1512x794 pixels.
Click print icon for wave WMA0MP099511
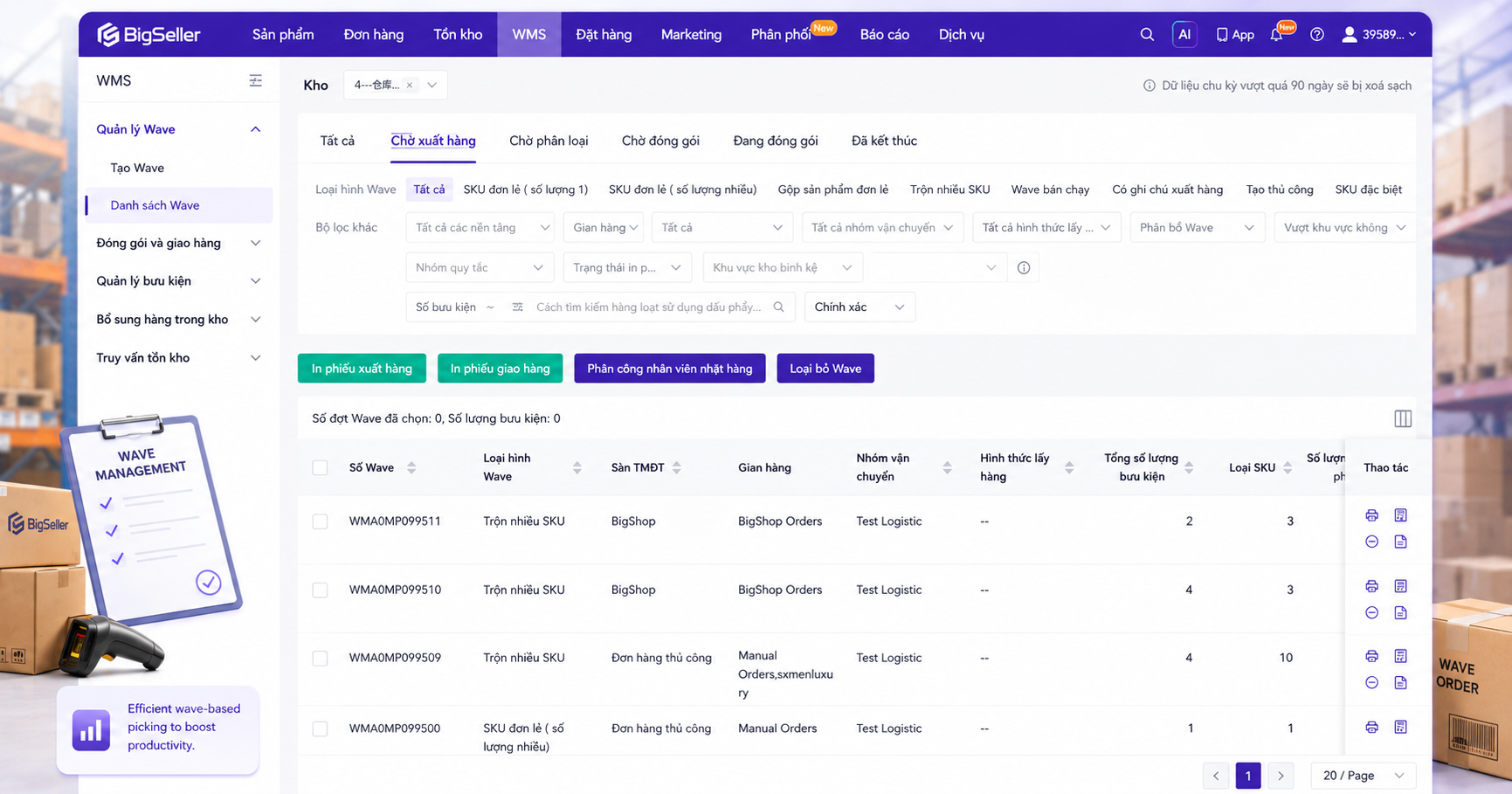(1371, 515)
